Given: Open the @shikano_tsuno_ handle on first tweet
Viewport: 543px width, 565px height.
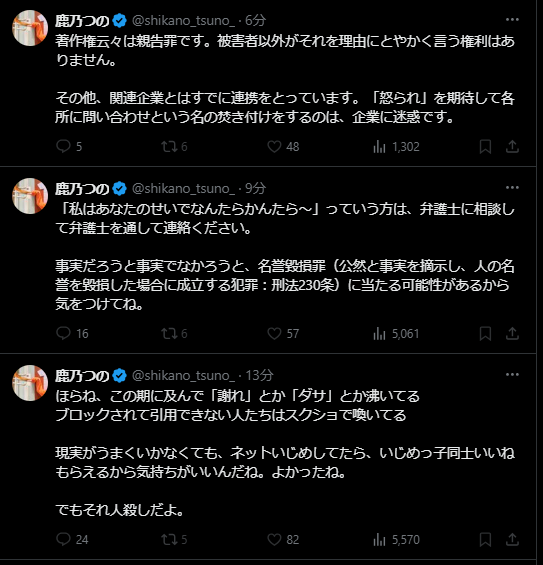Looking at the screenshot, I should pos(183,21).
